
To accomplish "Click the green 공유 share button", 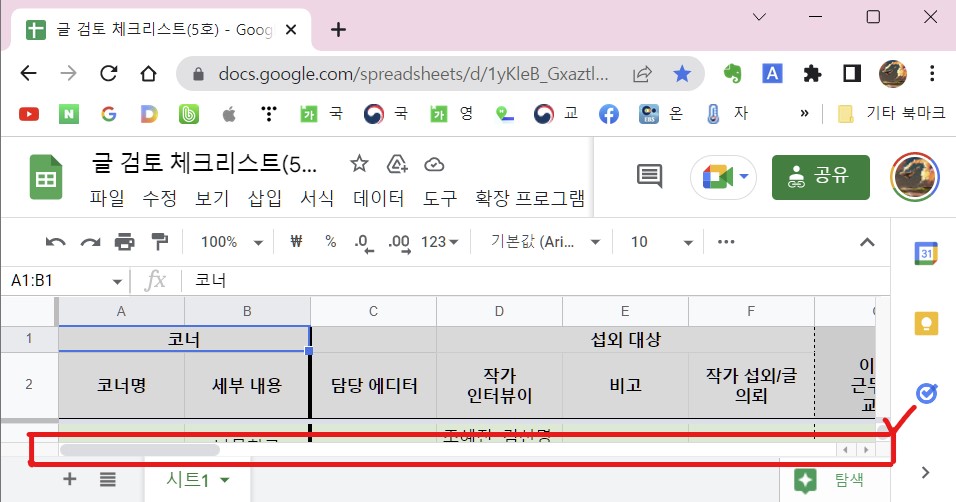I will coord(821,177).
